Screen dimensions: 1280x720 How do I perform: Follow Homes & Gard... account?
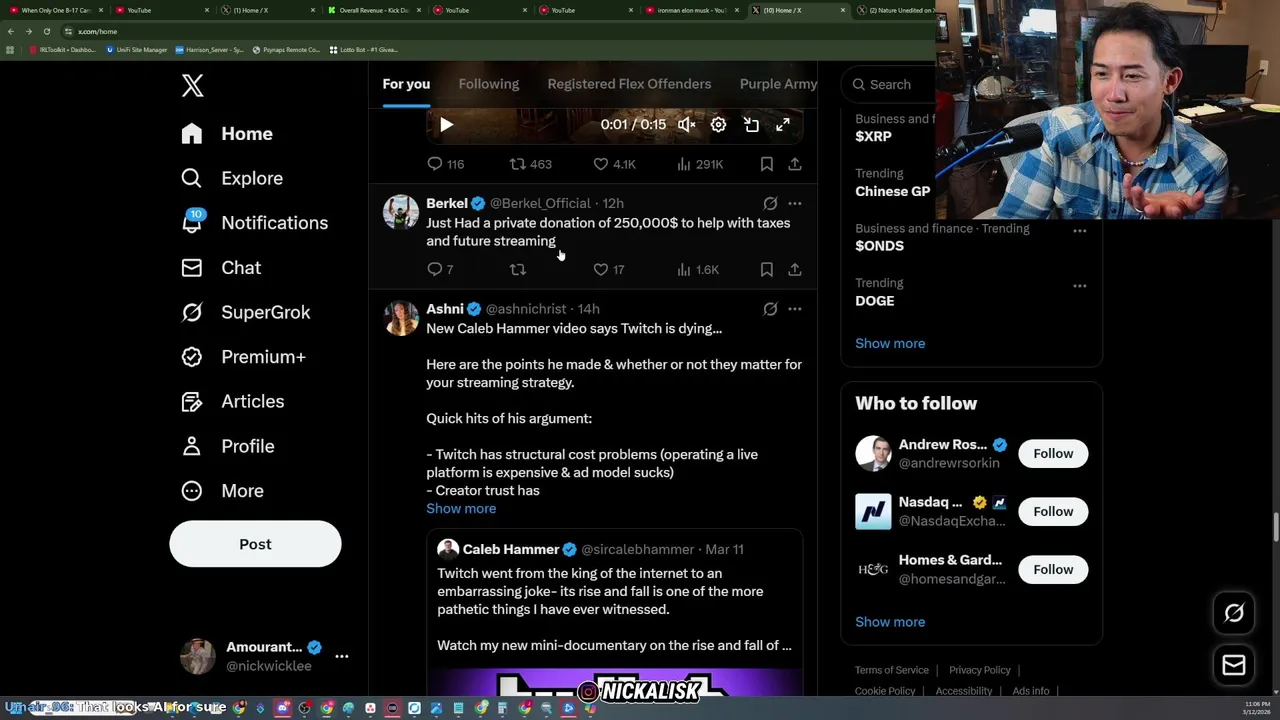(x=1053, y=570)
